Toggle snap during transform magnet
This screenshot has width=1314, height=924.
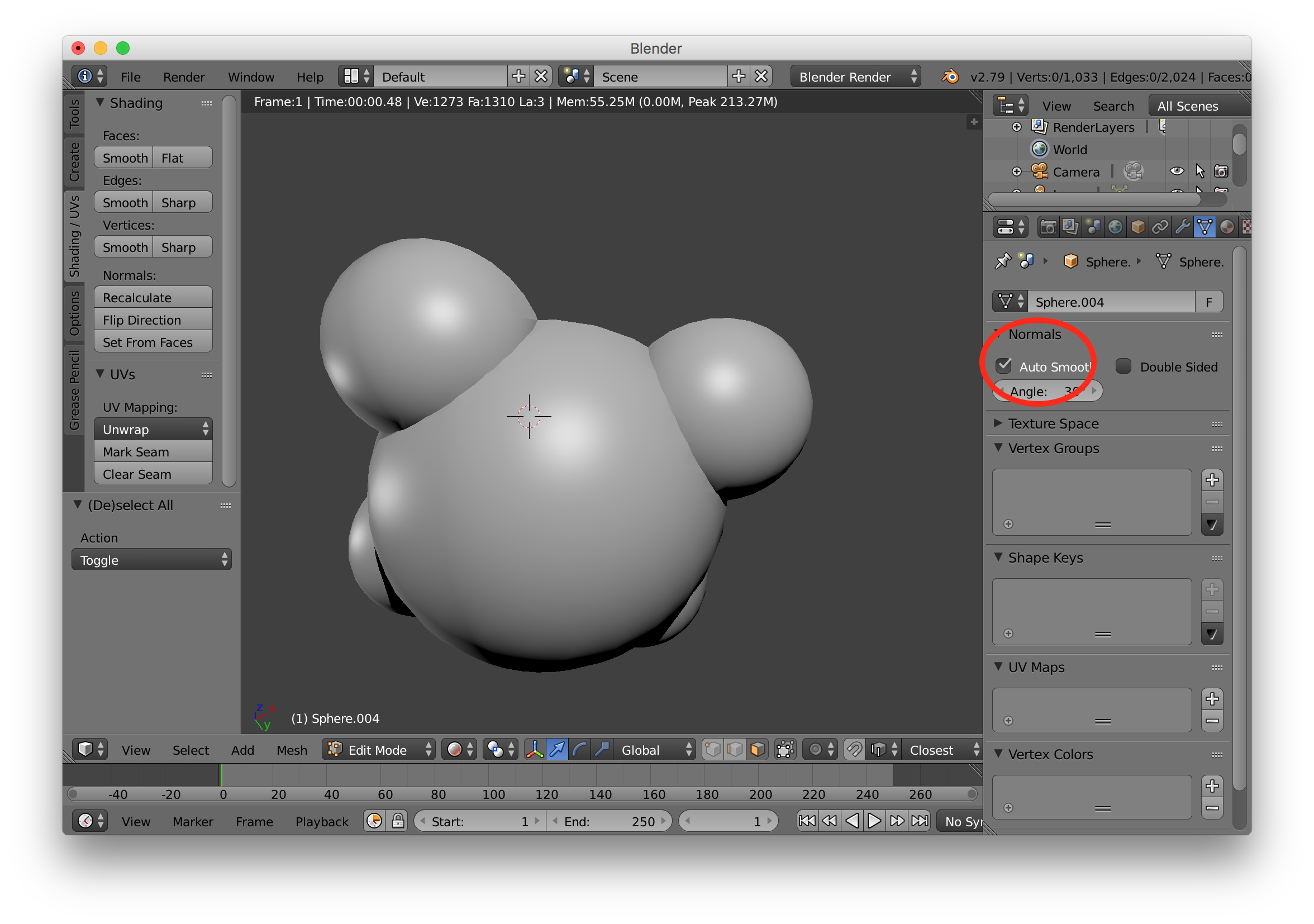(854, 750)
